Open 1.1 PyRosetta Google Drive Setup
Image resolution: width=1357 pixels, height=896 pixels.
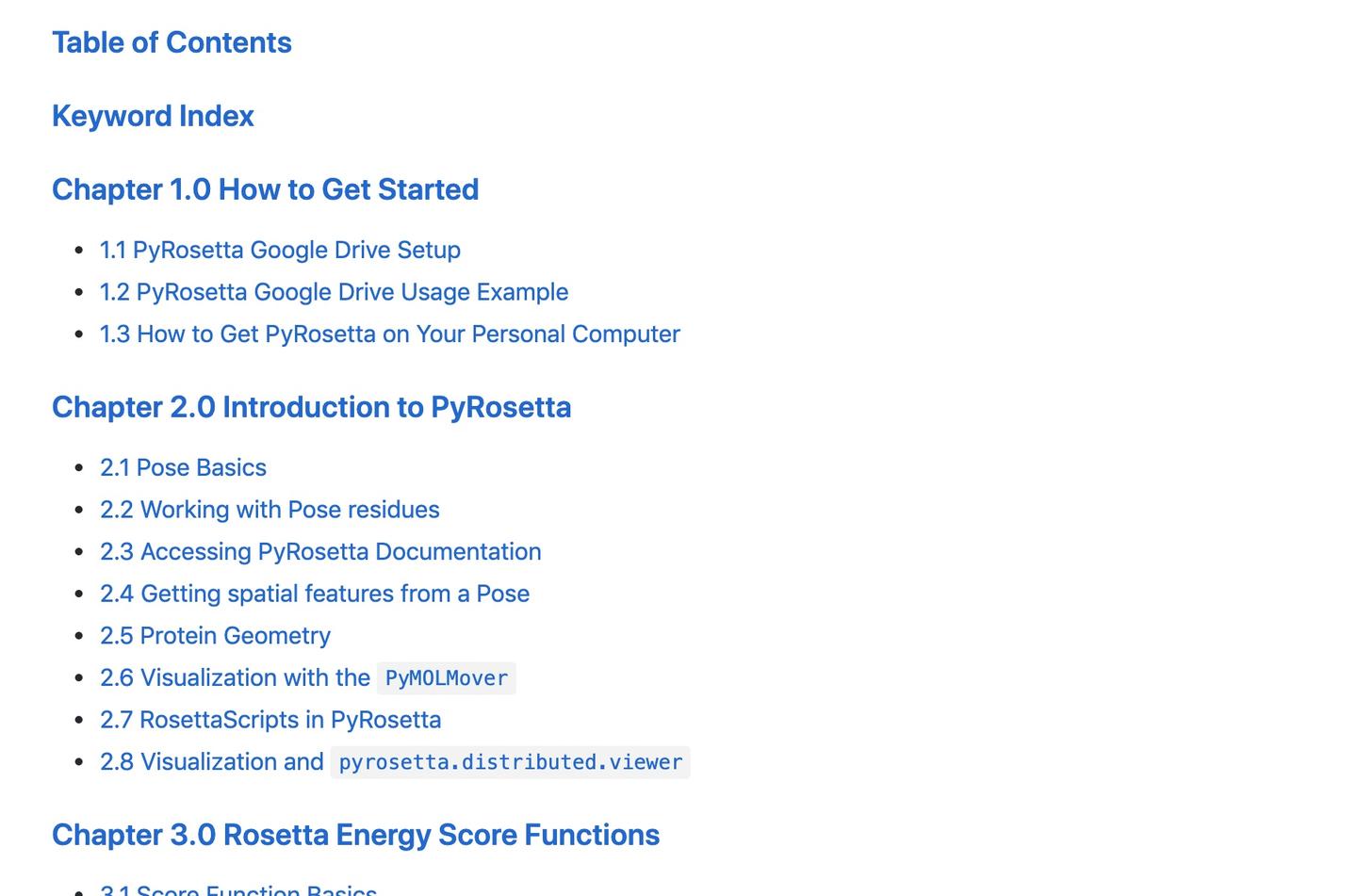(280, 250)
